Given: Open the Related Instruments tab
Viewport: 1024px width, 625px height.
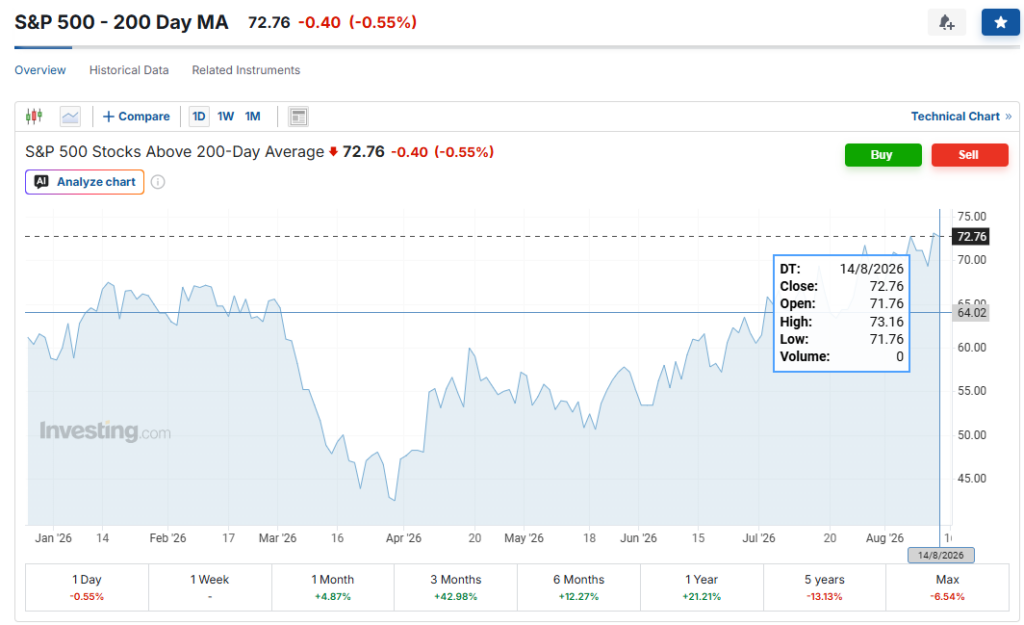Looking at the screenshot, I should coord(246,70).
